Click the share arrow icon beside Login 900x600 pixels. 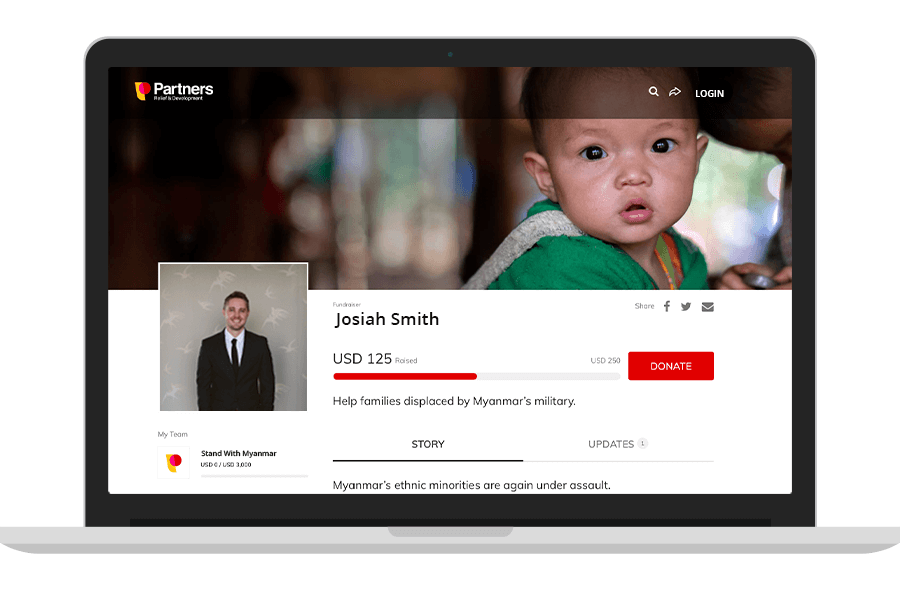click(x=675, y=92)
